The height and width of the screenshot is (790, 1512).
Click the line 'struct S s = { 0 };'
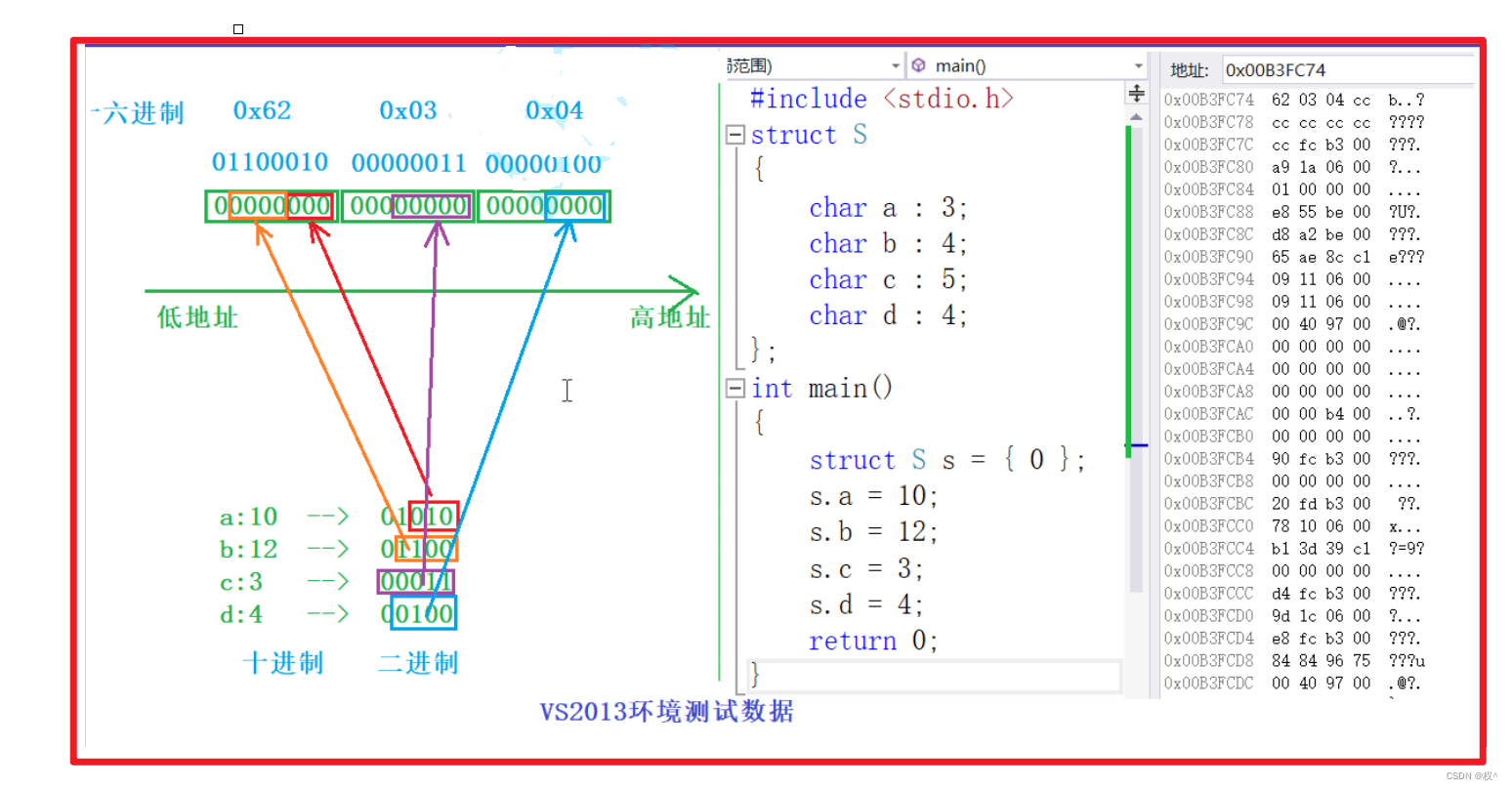pyautogui.click(x=947, y=460)
